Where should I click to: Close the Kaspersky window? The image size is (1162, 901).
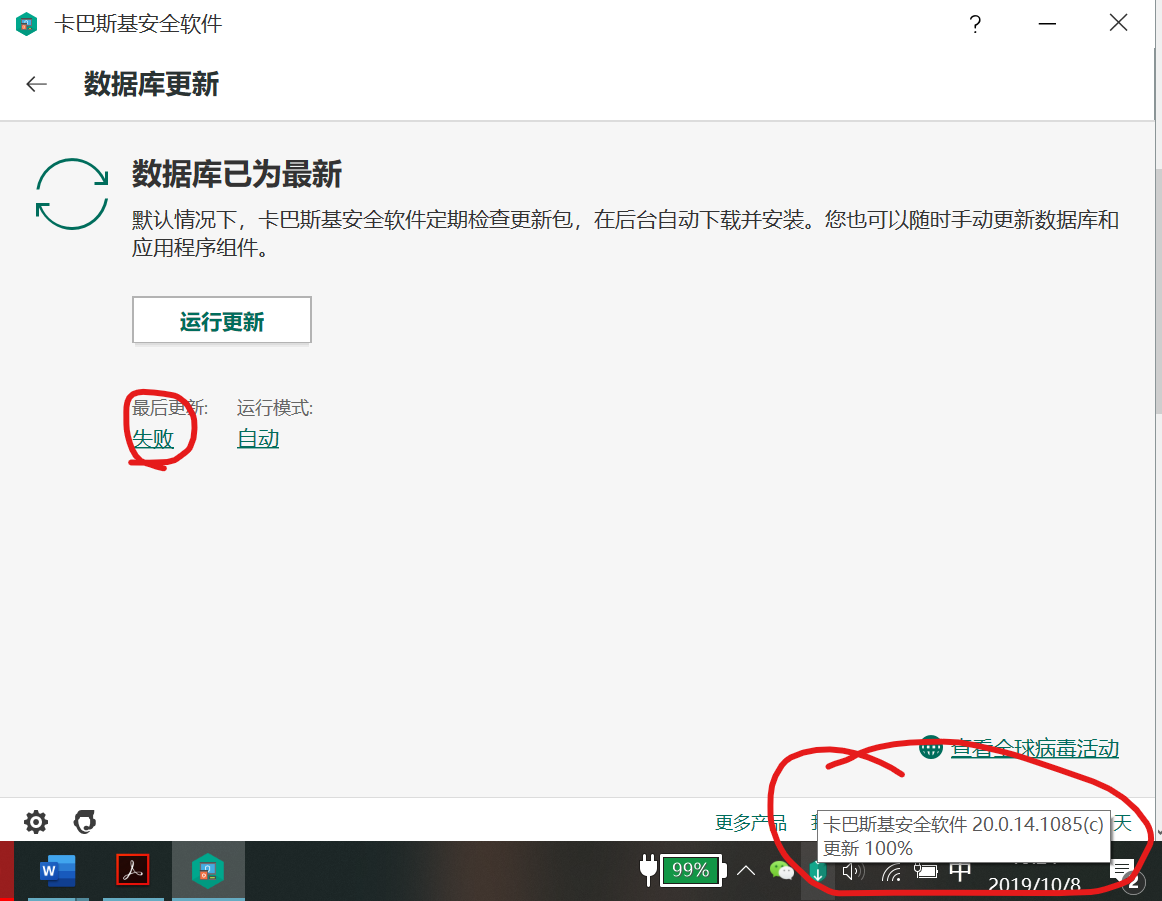(x=1118, y=23)
